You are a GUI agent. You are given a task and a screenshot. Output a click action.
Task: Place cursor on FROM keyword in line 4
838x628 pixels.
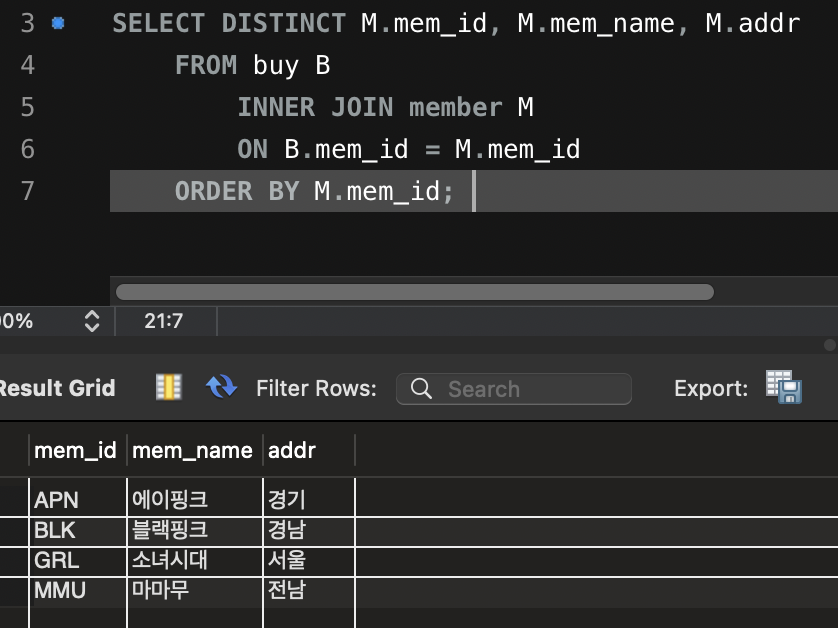(x=206, y=65)
